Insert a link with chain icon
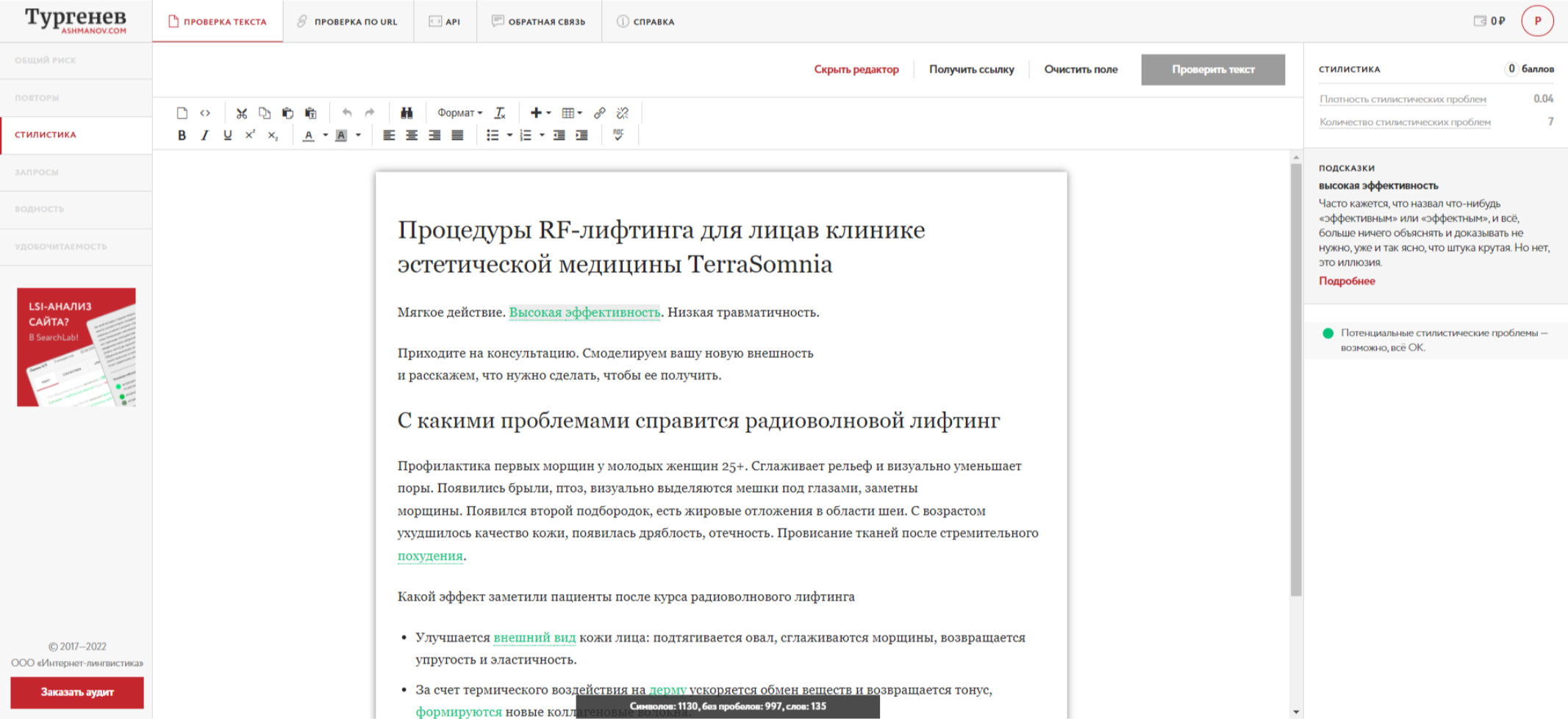 (600, 112)
